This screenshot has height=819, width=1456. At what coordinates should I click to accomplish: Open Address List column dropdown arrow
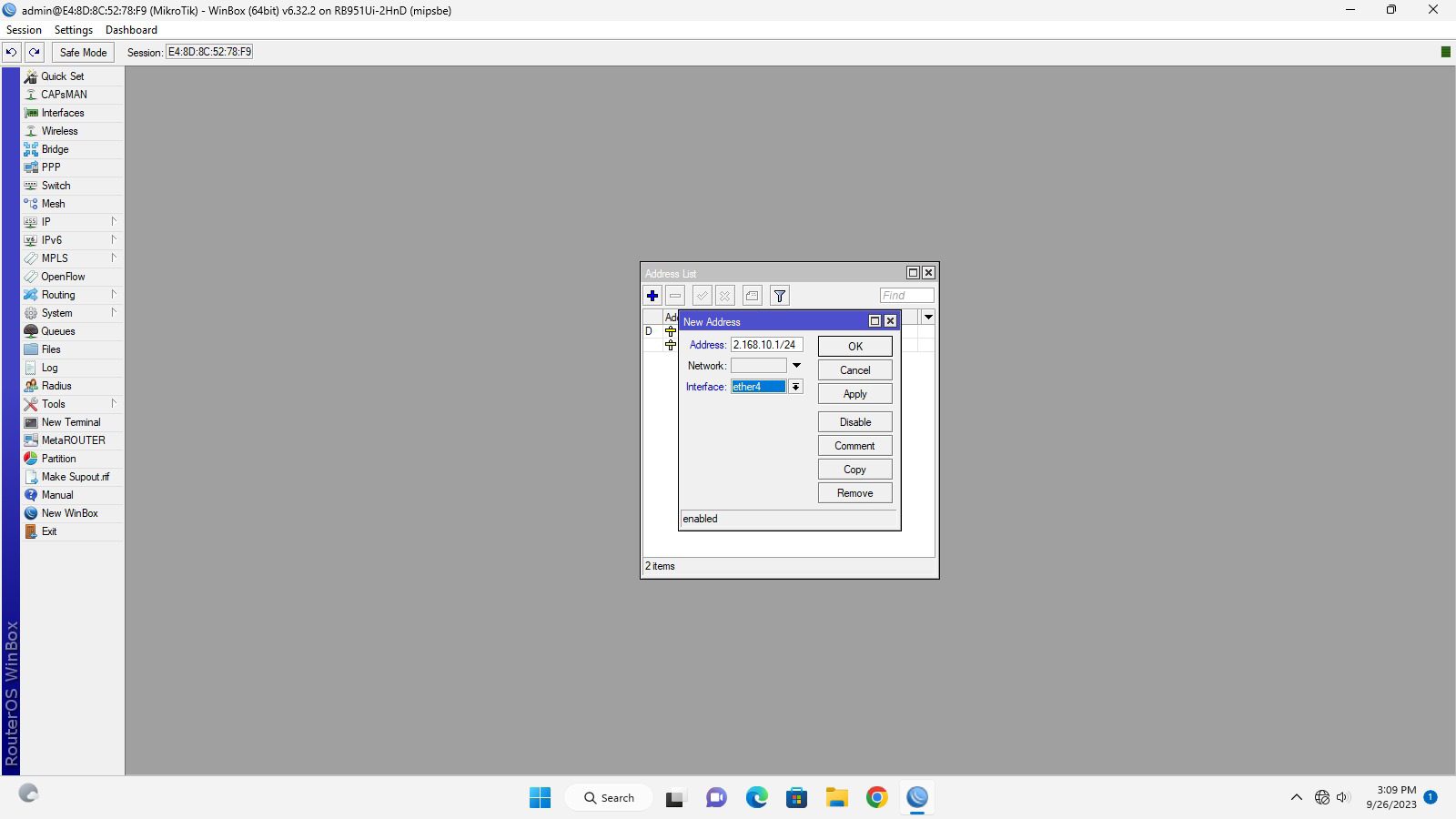(x=928, y=317)
